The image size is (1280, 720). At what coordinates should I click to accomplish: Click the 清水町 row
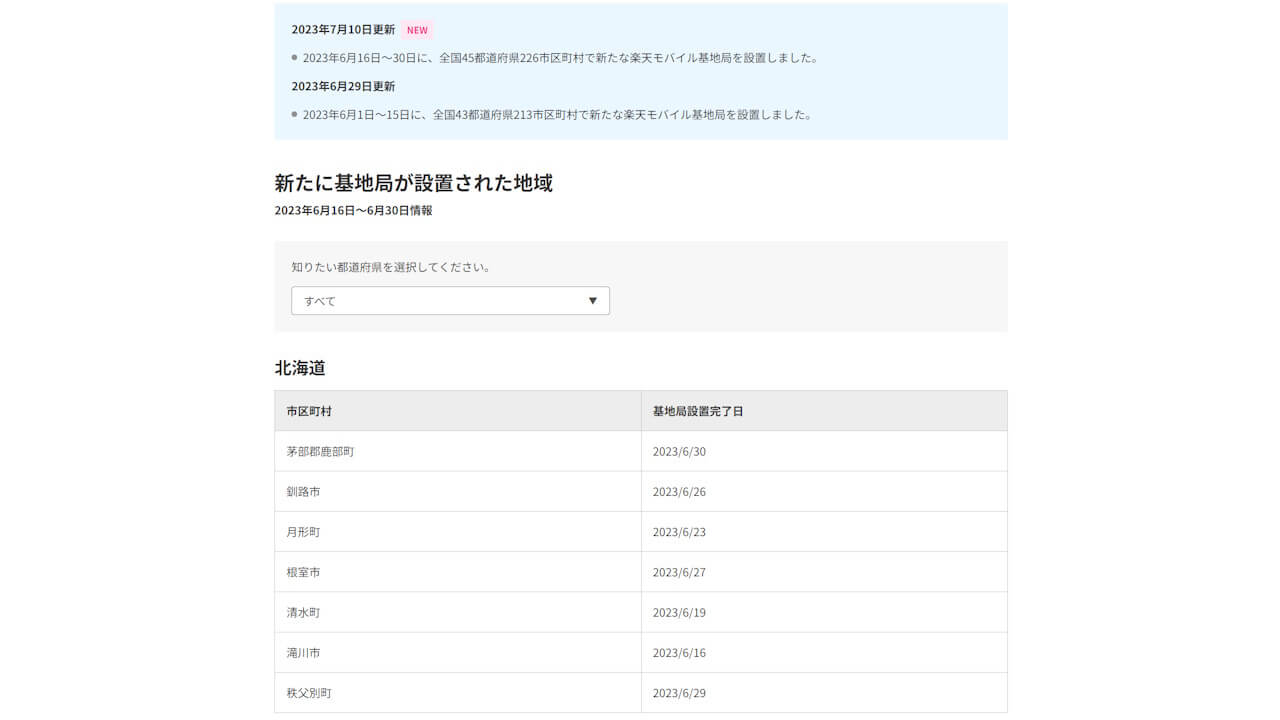302,611
